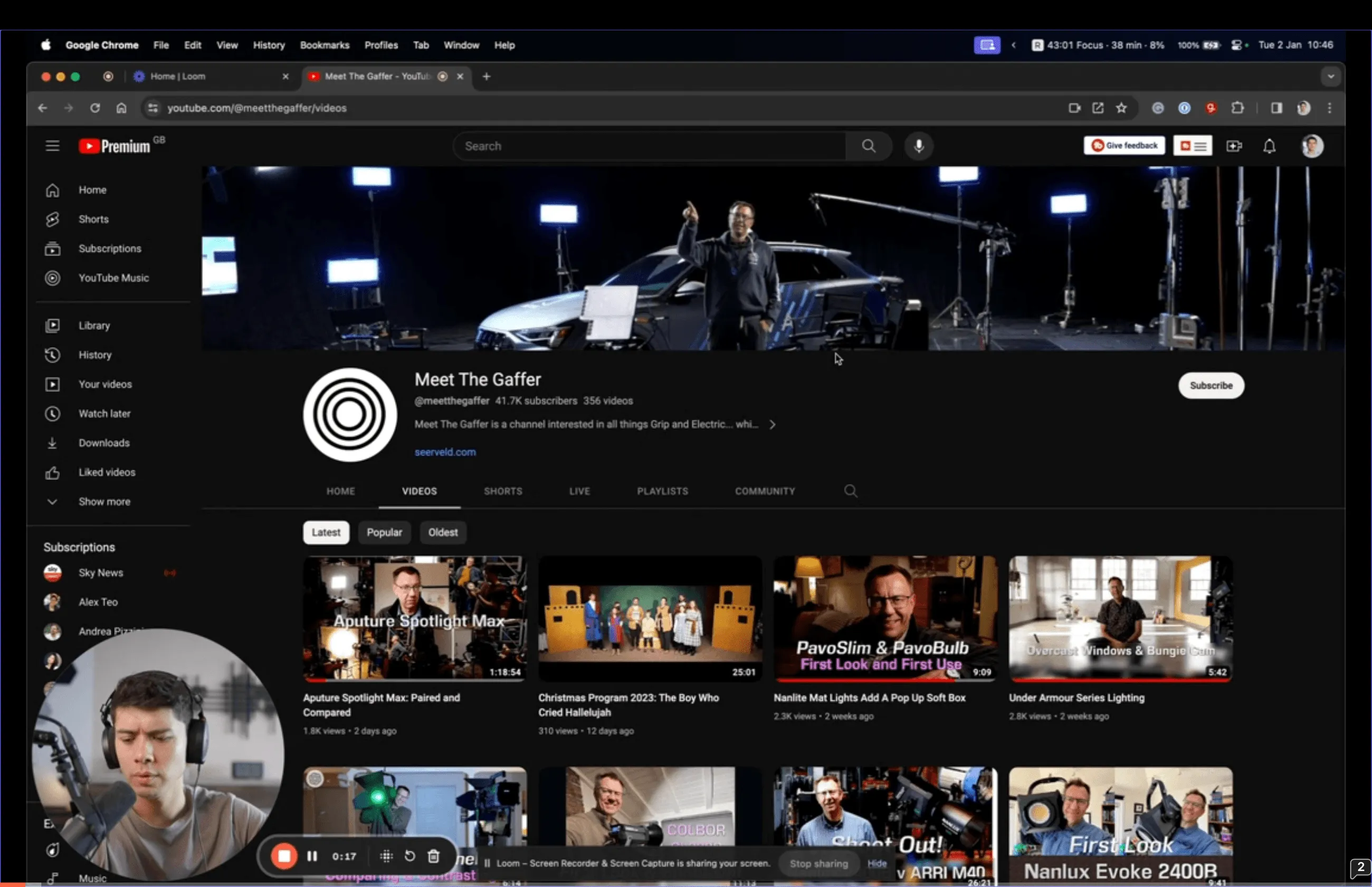Select the Popular filter chip
Viewport: 1372px width, 887px height.
click(384, 533)
